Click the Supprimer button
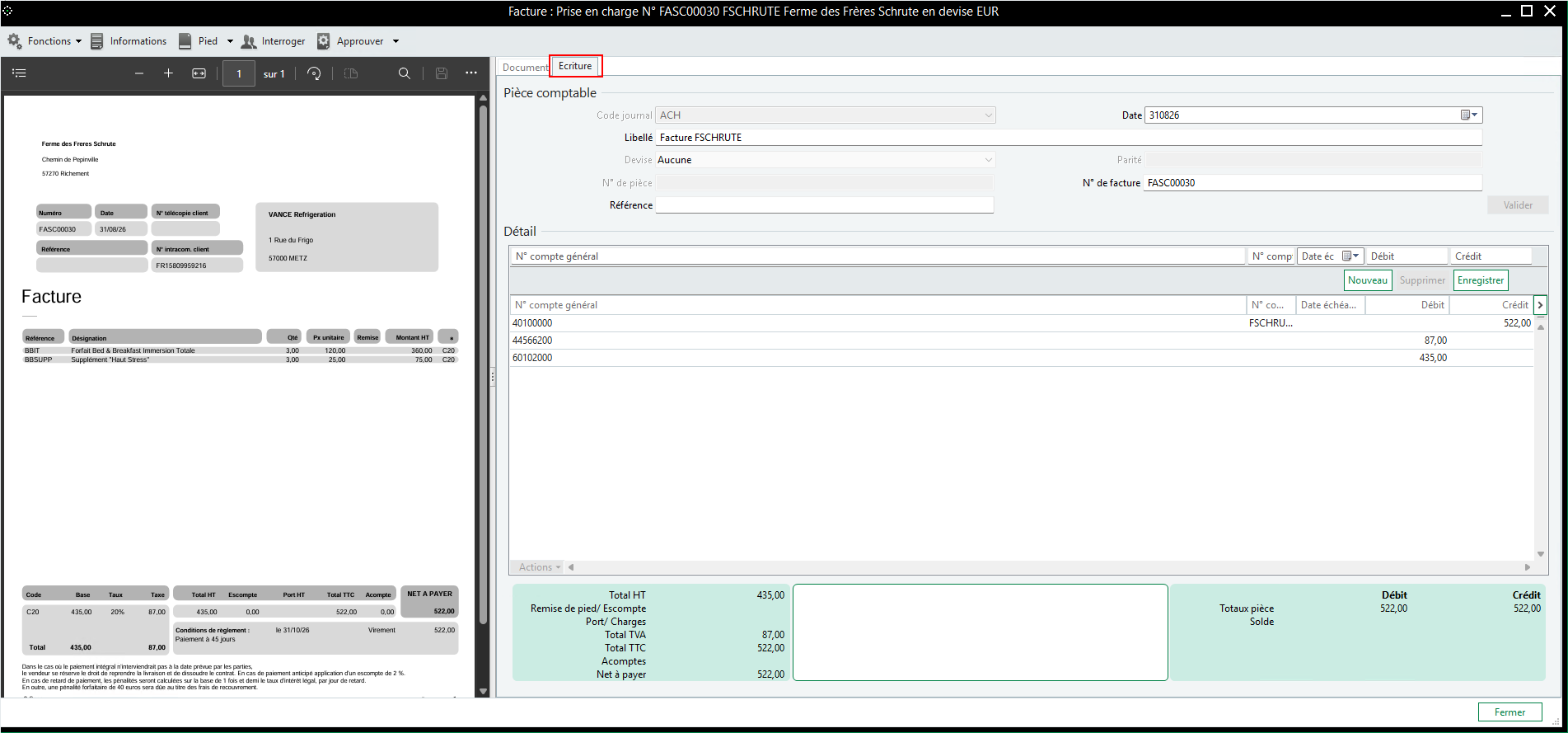 pos(1422,280)
